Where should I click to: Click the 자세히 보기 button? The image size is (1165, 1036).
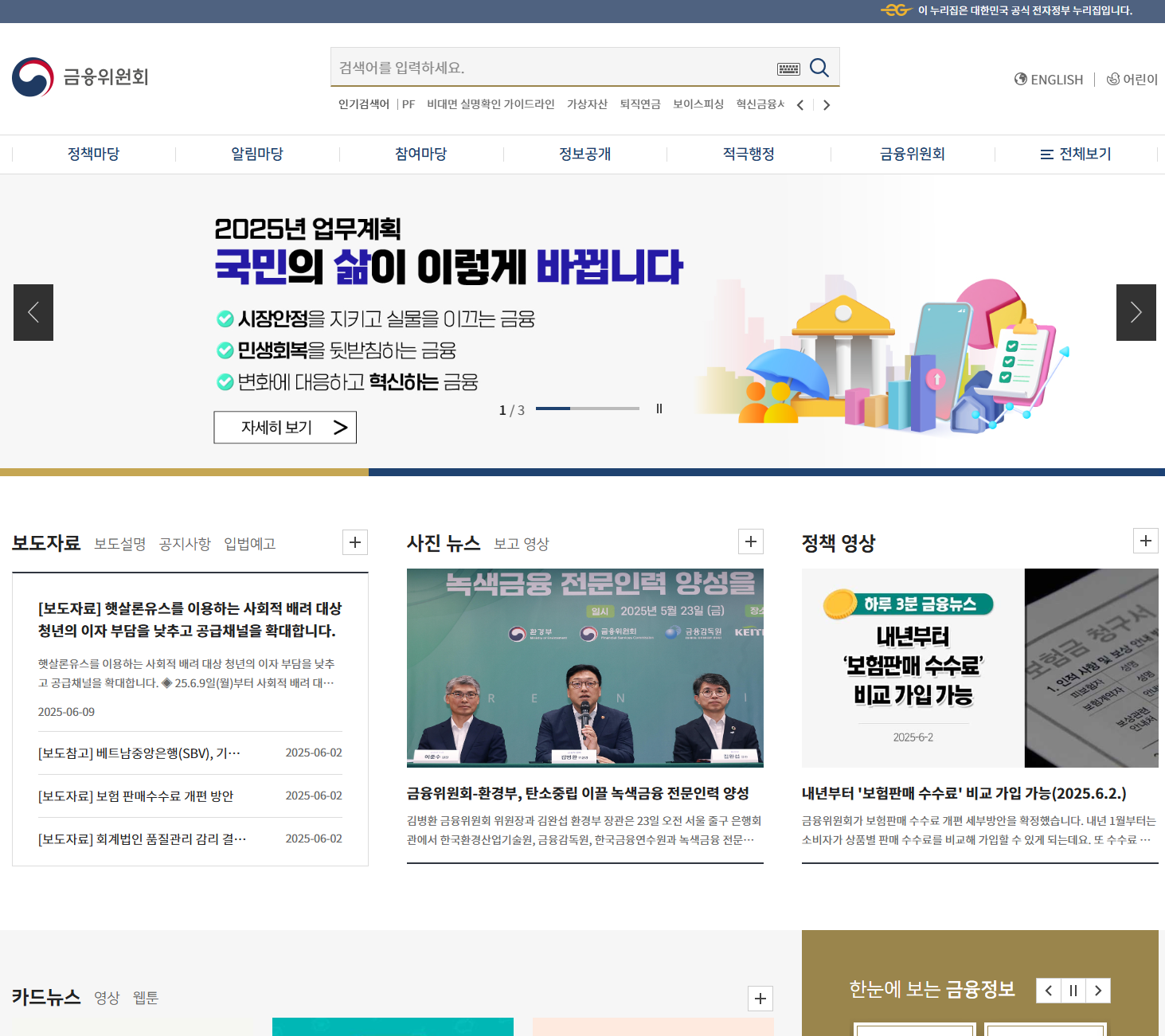click(284, 427)
